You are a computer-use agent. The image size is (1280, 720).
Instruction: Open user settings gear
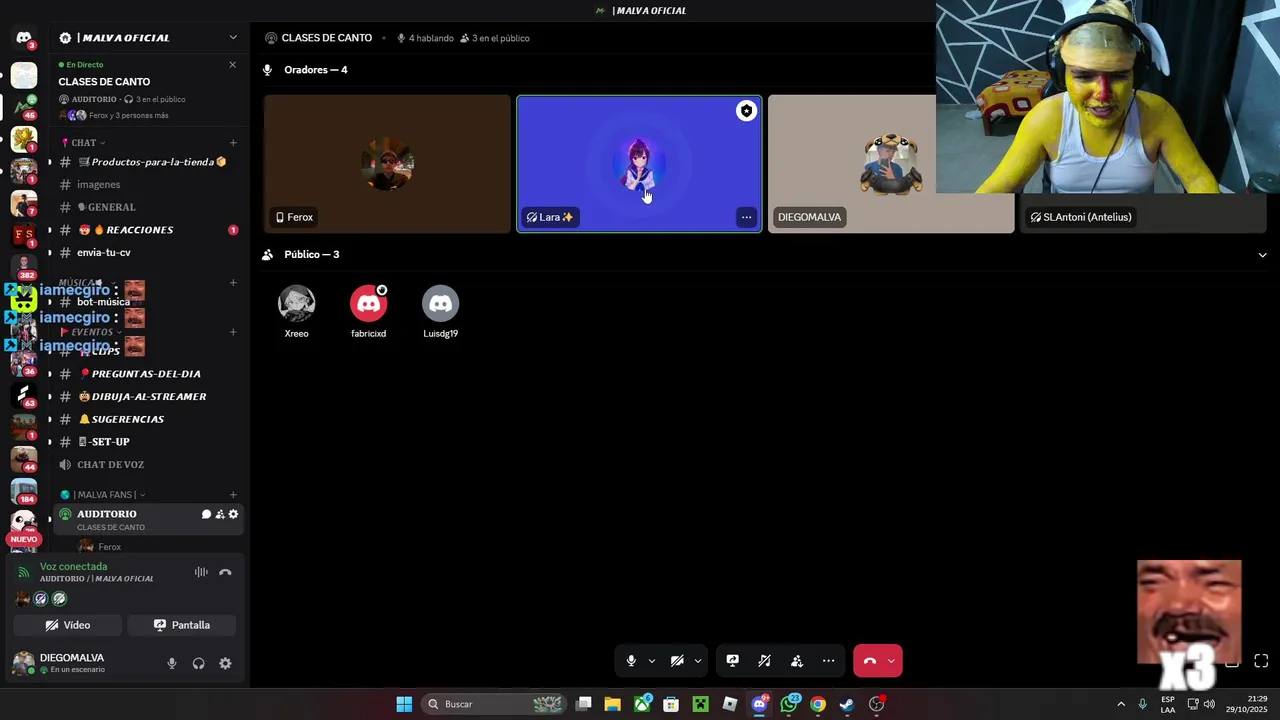pyautogui.click(x=225, y=663)
